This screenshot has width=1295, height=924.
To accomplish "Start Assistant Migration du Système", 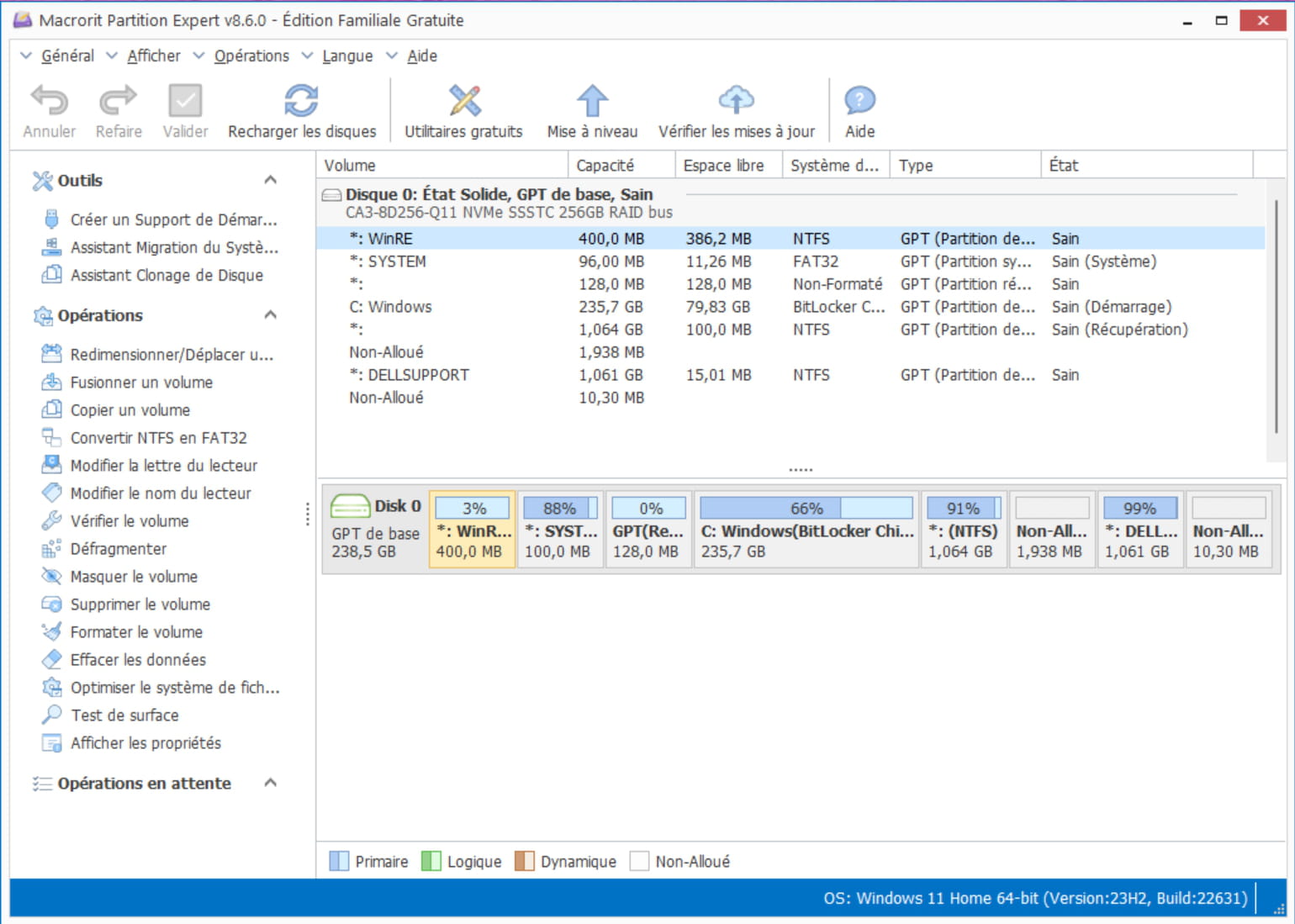I will [x=160, y=247].
